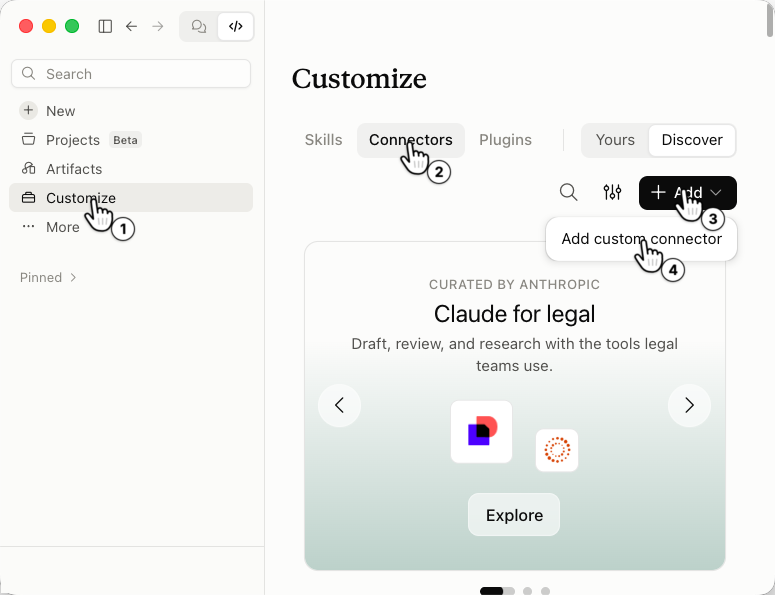The height and width of the screenshot is (595, 775).
Task: Click the search magnifier icon near Add
Action: point(568,192)
